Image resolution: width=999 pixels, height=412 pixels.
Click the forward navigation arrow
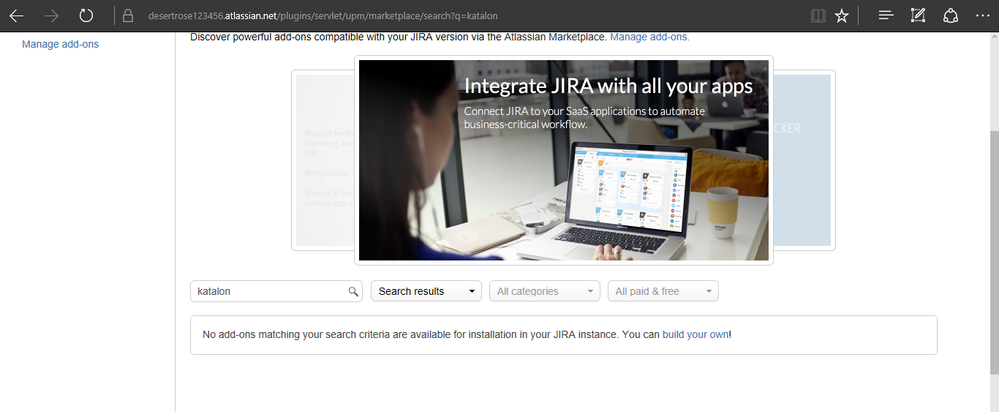[51, 16]
